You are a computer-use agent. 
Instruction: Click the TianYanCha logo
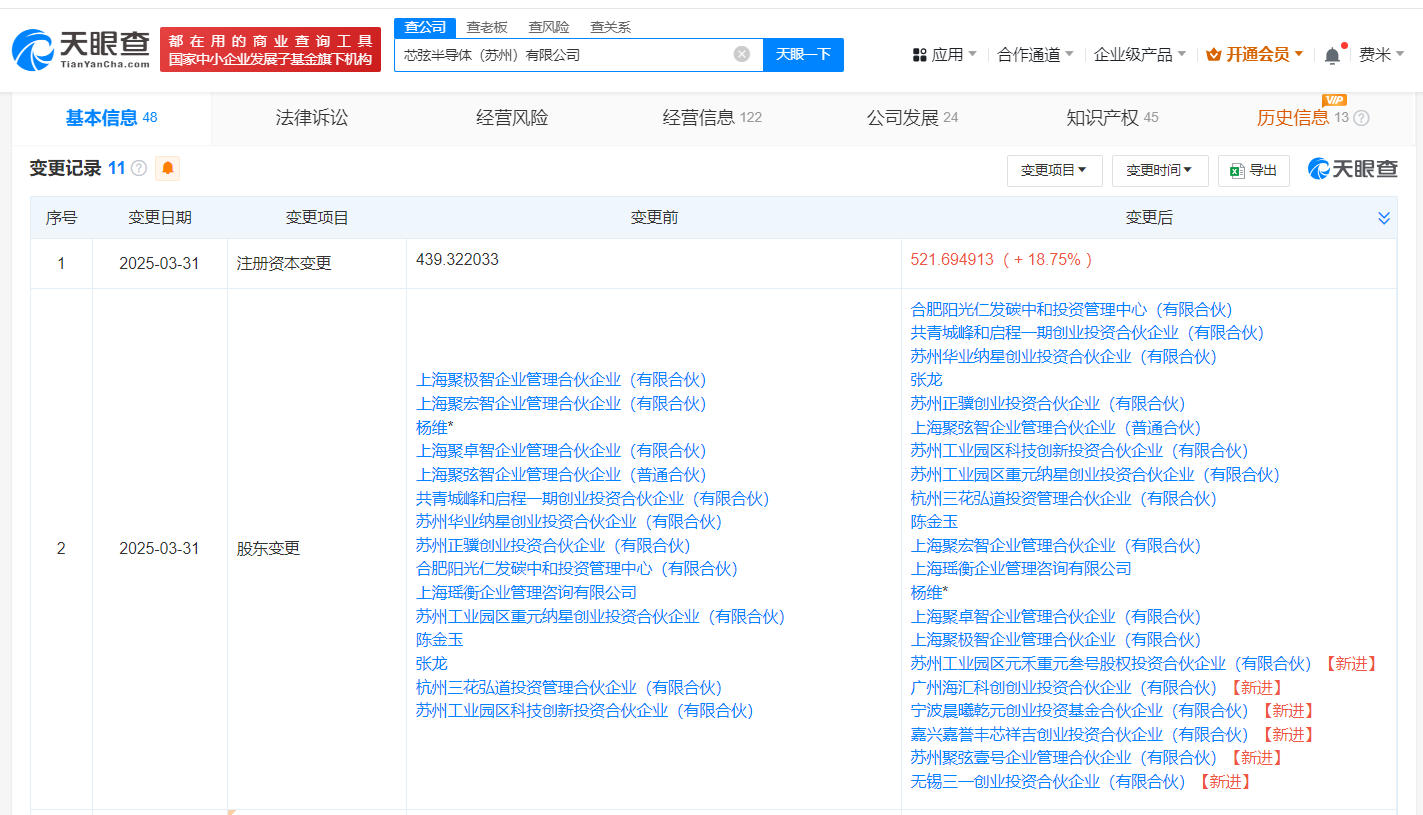click(x=80, y=49)
